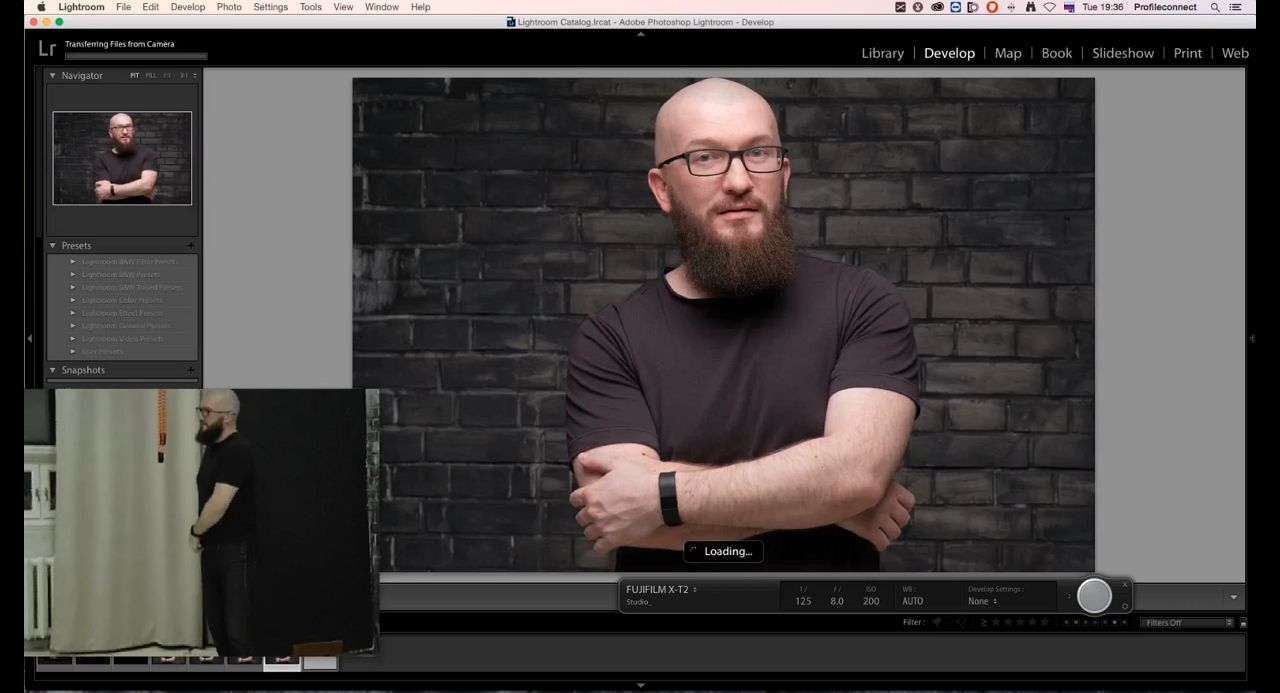Image resolution: width=1280 pixels, height=693 pixels.
Task: Open the toolbar content dropdown arrow
Action: tap(1233, 597)
